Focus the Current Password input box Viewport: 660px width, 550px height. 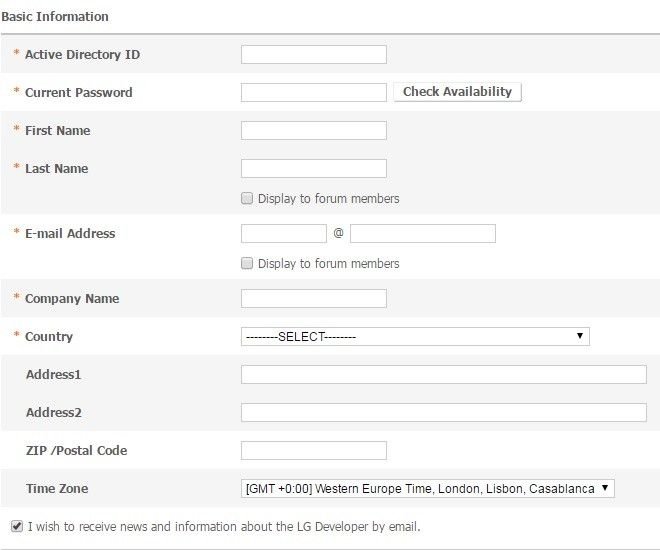[x=314, y=93]
